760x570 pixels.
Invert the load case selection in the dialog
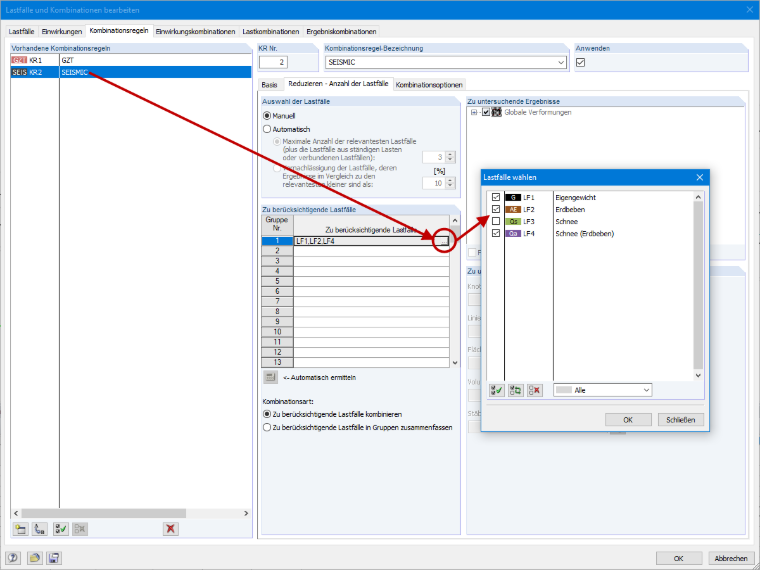point(516,390)
